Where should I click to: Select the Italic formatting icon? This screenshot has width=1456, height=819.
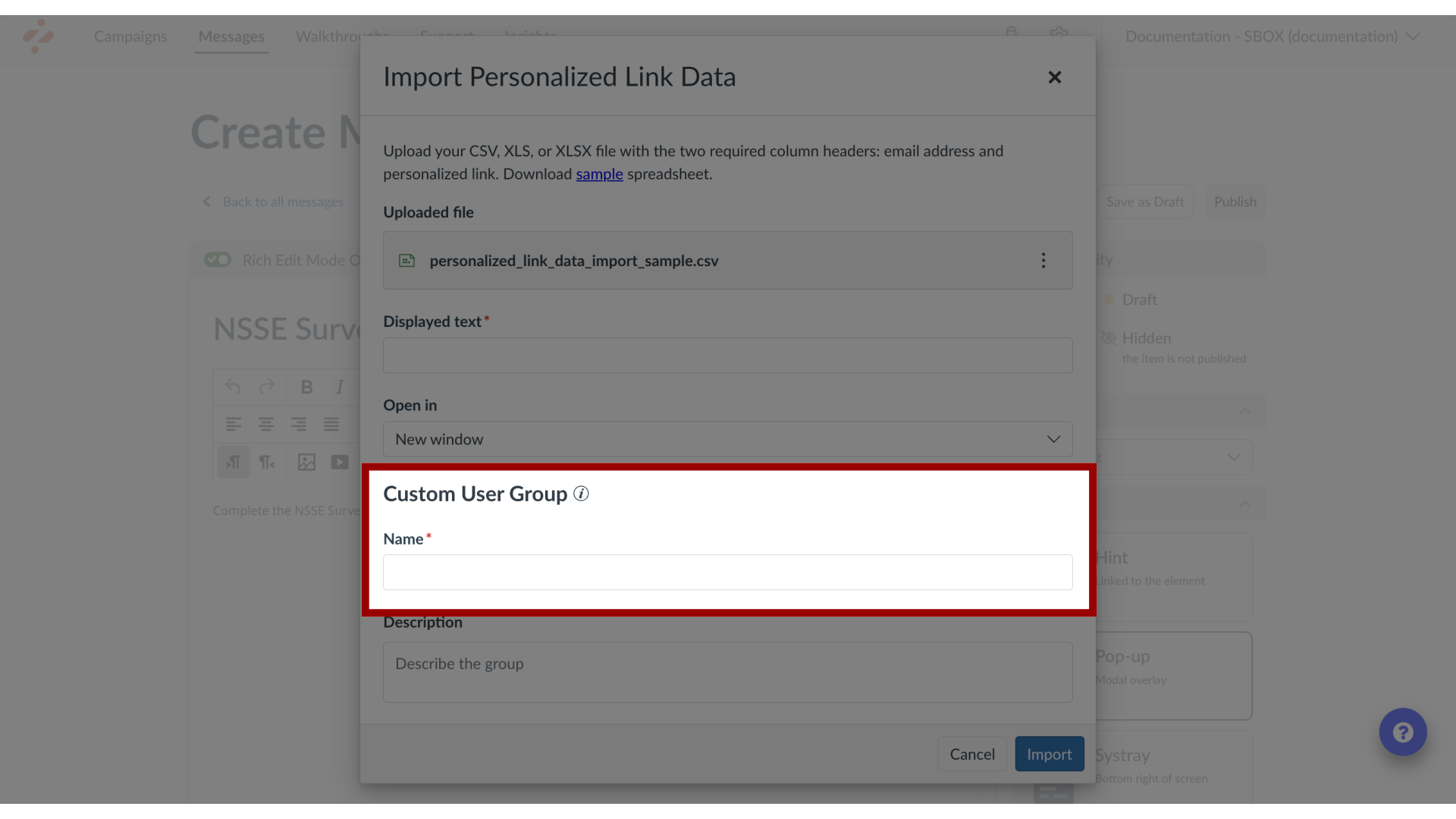(x=340, y=387)
